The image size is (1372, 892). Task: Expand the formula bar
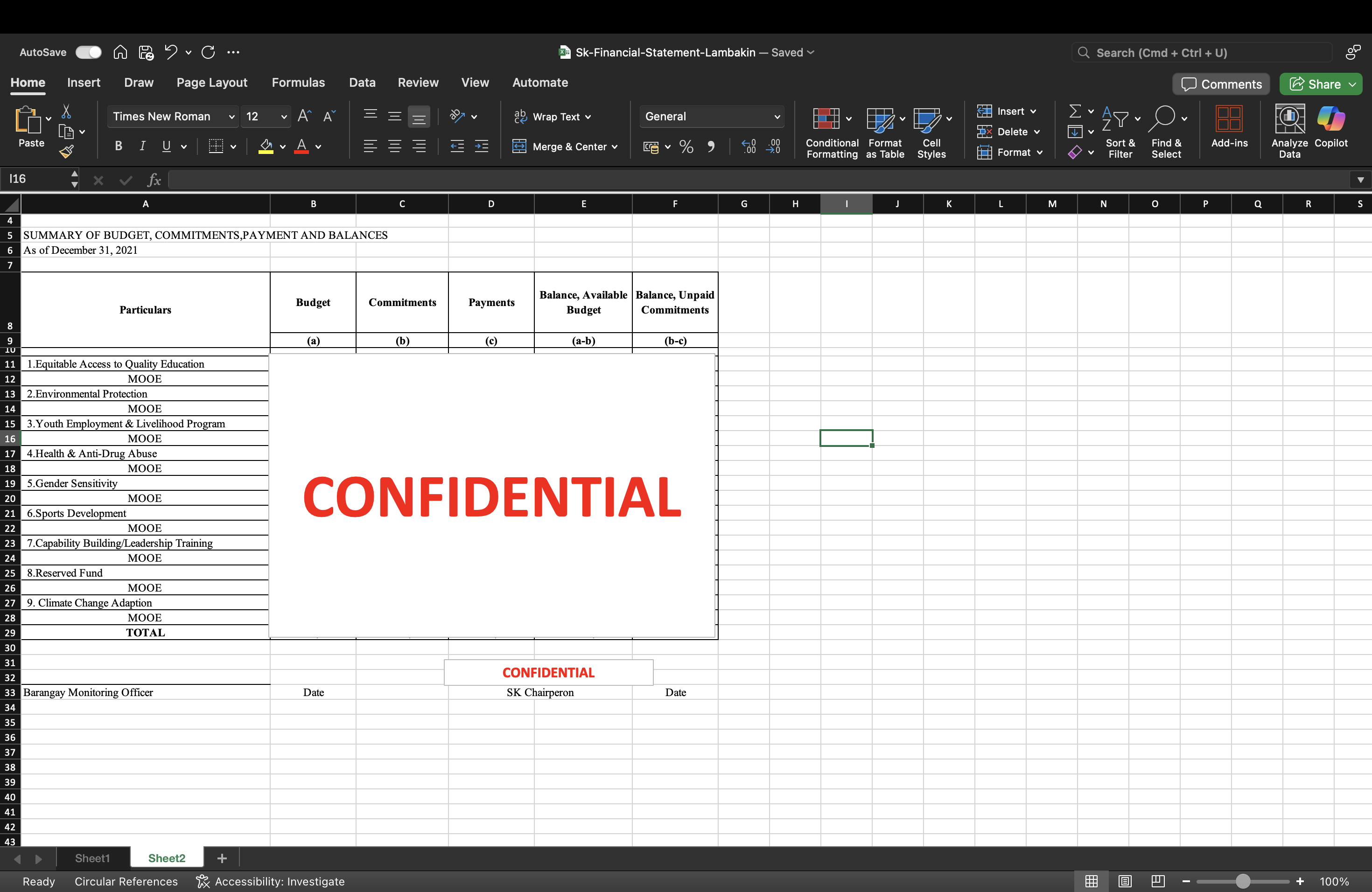[1360, 180]
